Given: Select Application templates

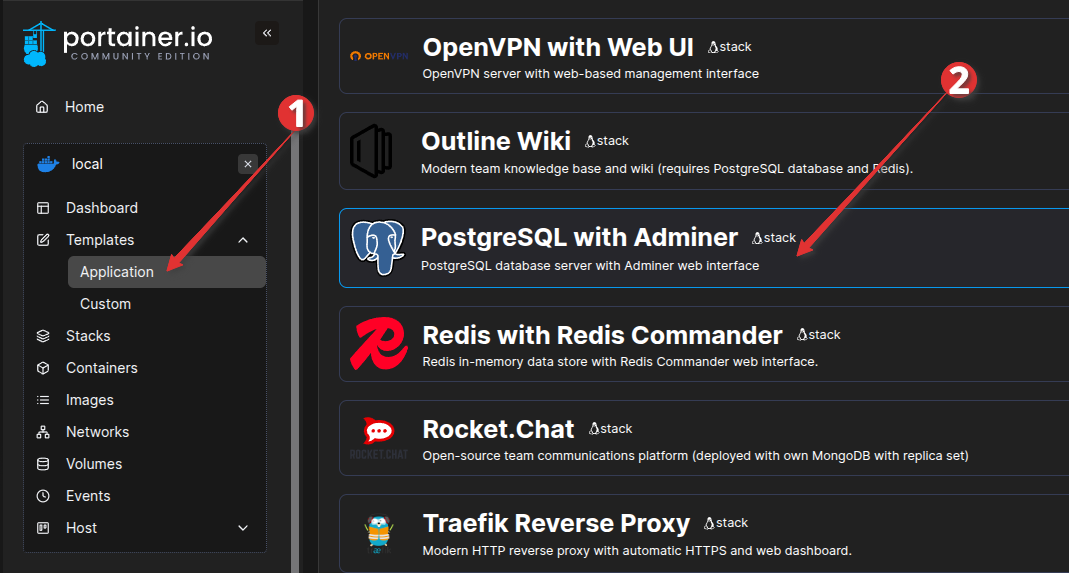Looking at the screenshot, I should 167,272.
